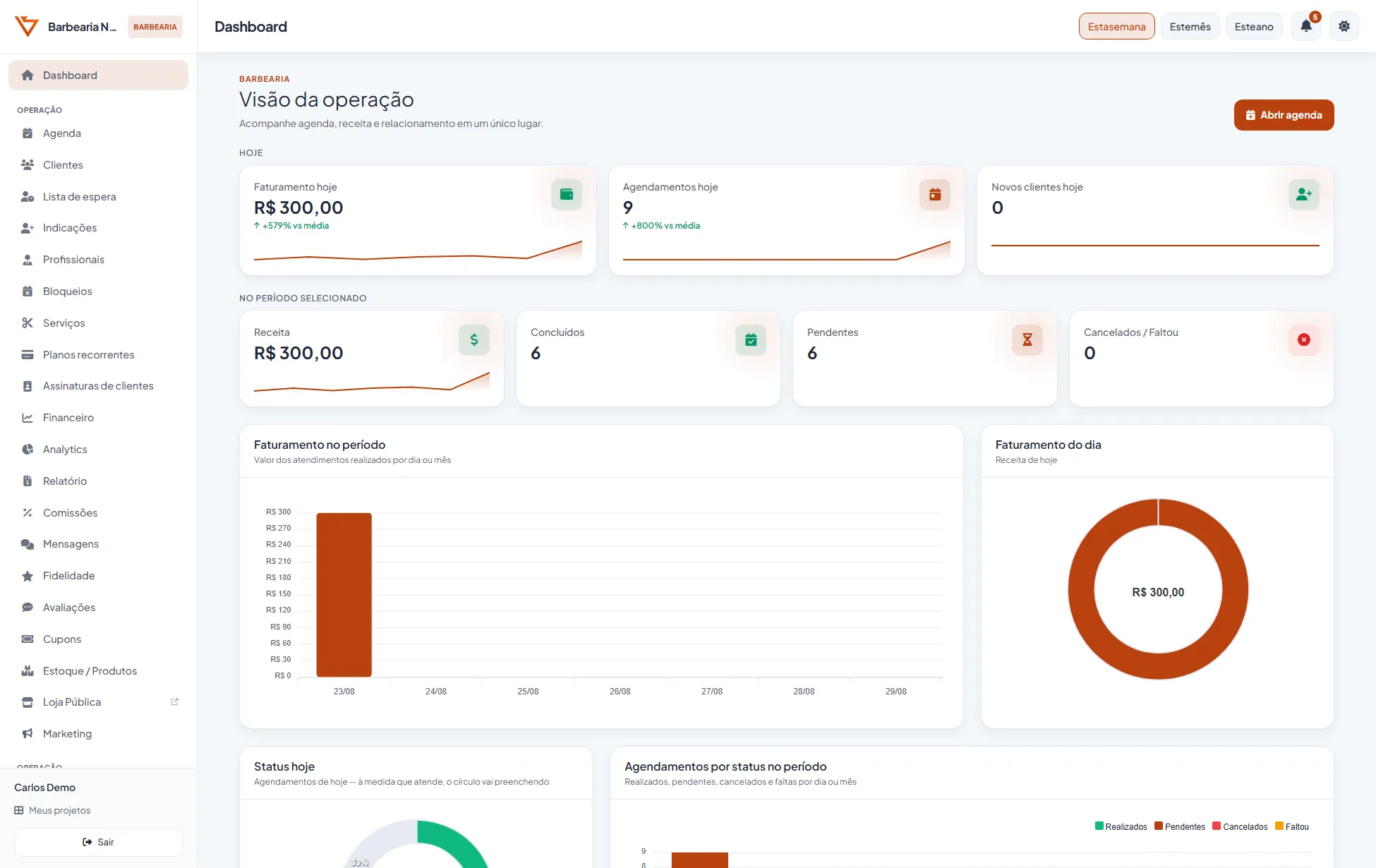Click the Relatório document icon
Screen dimensions: 1376x868
28,481
